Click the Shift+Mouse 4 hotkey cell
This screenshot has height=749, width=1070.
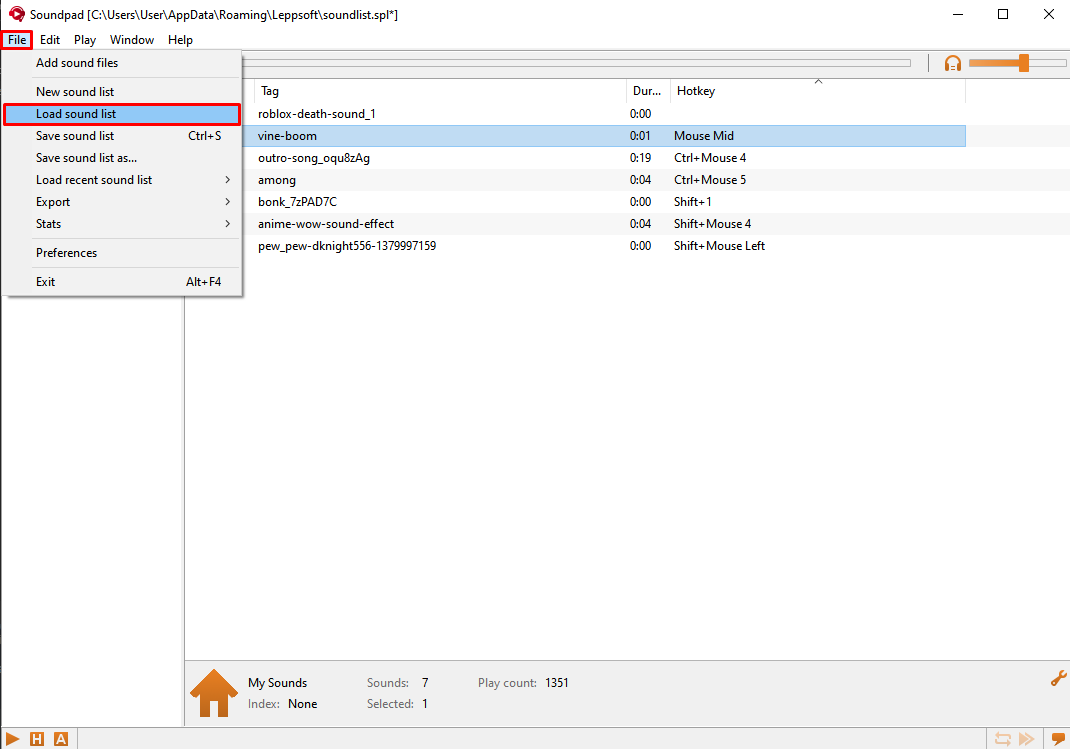click(x=712, y=224)
